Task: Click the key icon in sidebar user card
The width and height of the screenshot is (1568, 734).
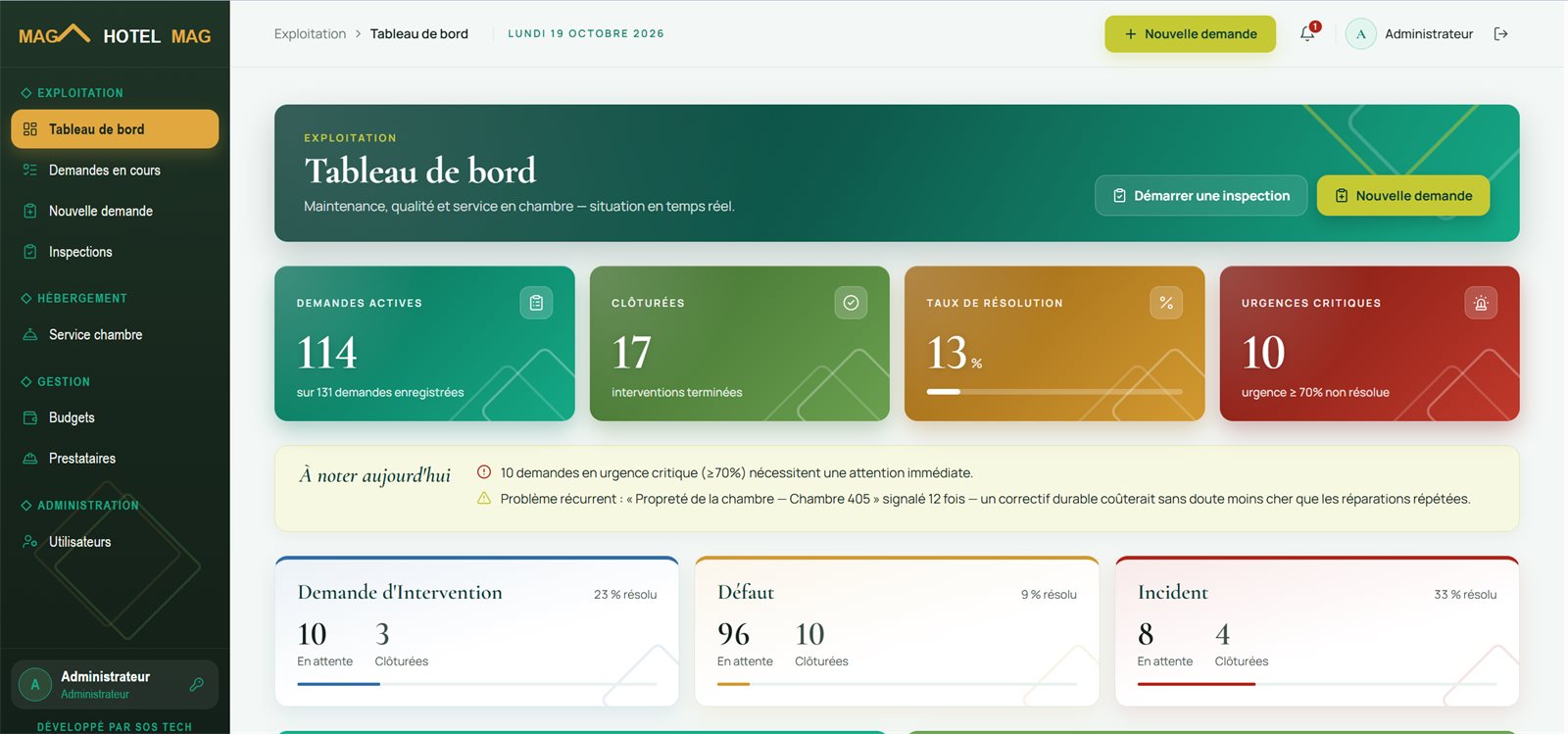Action: pos(196,684)
